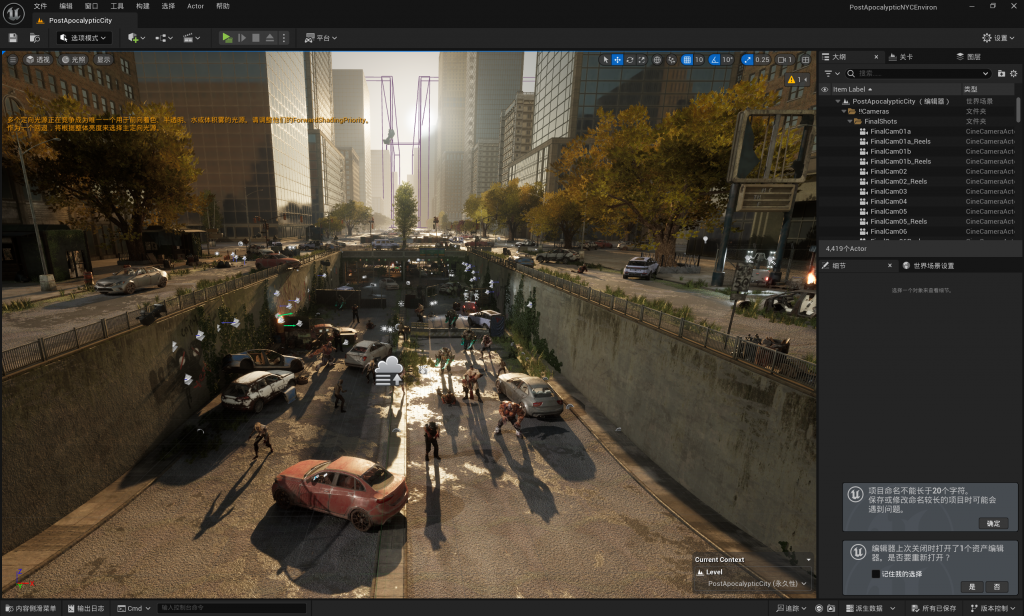Open the content browser folder-search icon

tap(35, 38)
